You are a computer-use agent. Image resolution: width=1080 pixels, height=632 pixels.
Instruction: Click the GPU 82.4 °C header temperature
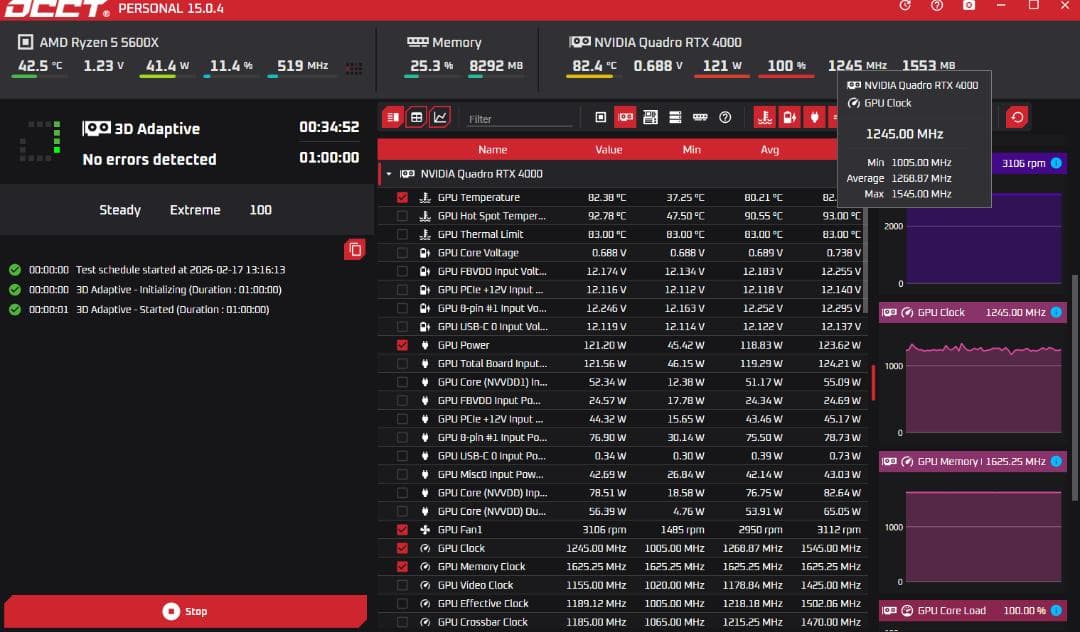(x=594, y=66)
